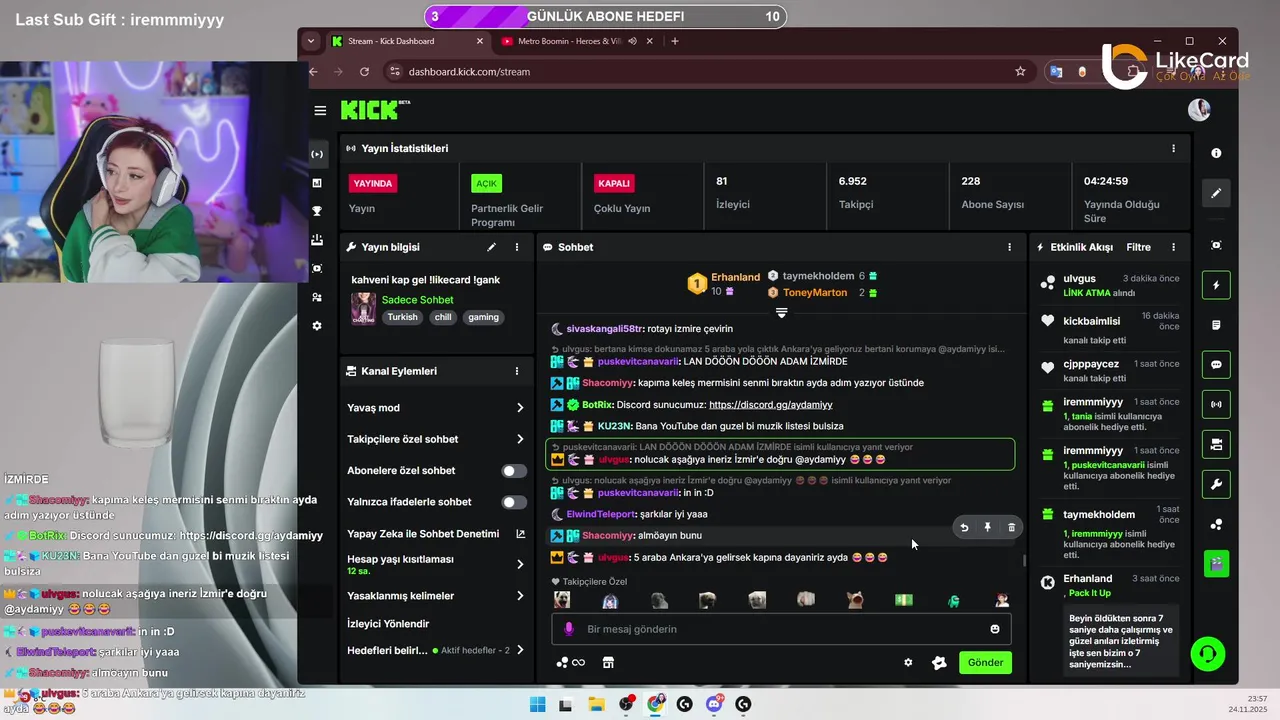Open the shop icon below chat input
Image resolution: width=1280 pixels, height=720 pixels.
[607, 662]
